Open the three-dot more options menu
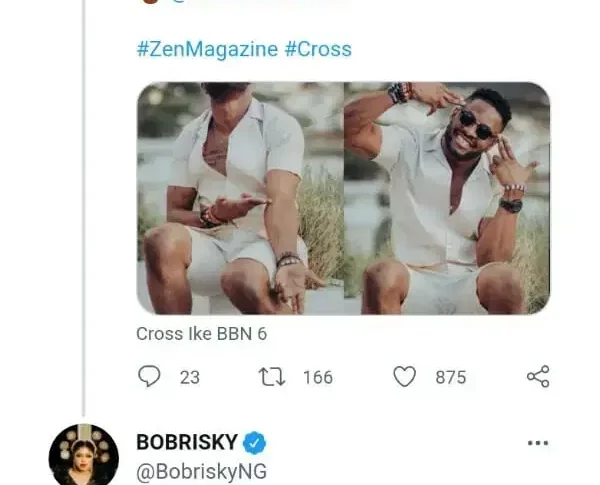Image resolution: width=600 pixels, height=485 pixels. click(538, 443)
